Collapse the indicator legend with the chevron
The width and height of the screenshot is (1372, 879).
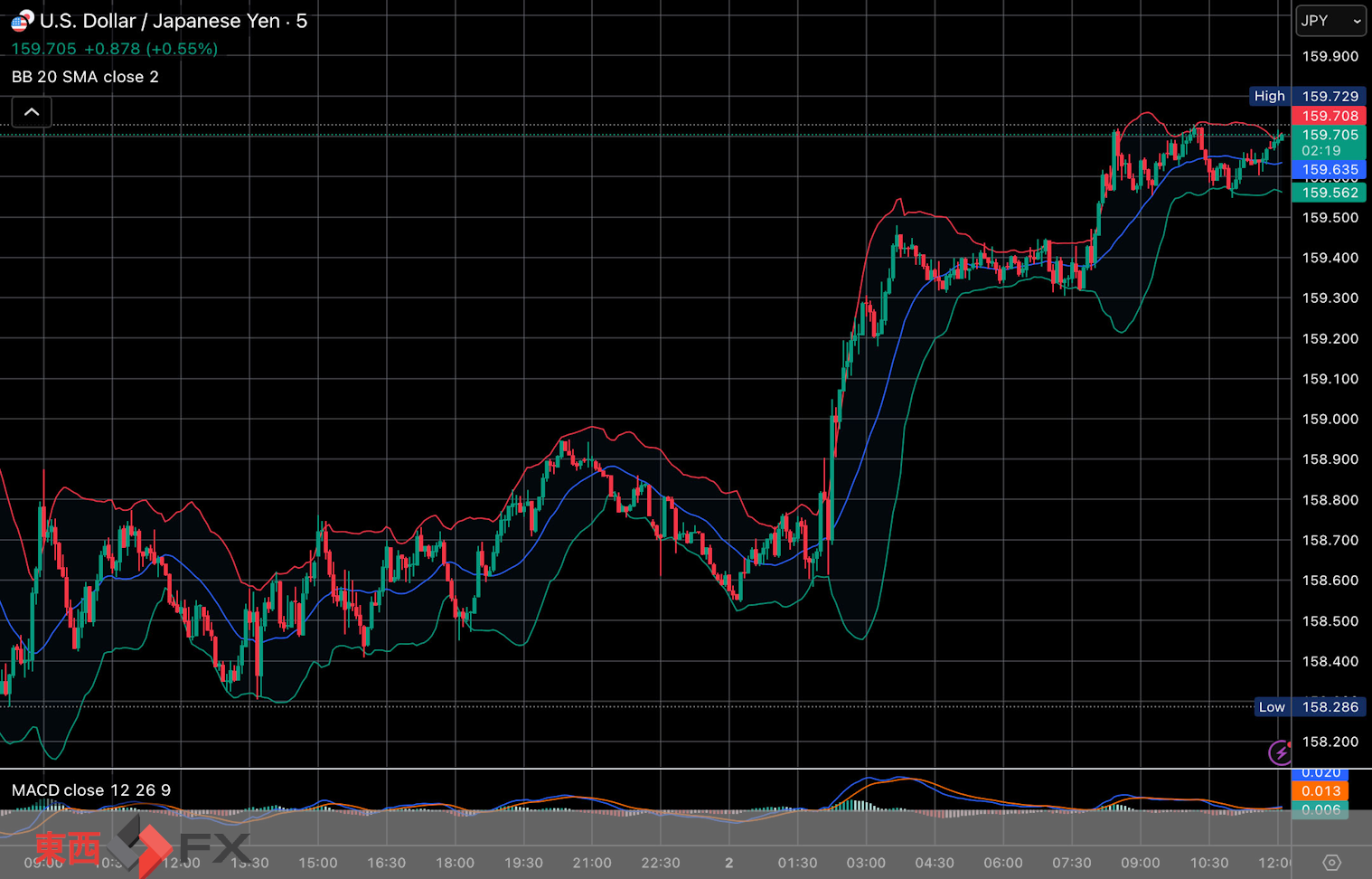tap(32, 112)
